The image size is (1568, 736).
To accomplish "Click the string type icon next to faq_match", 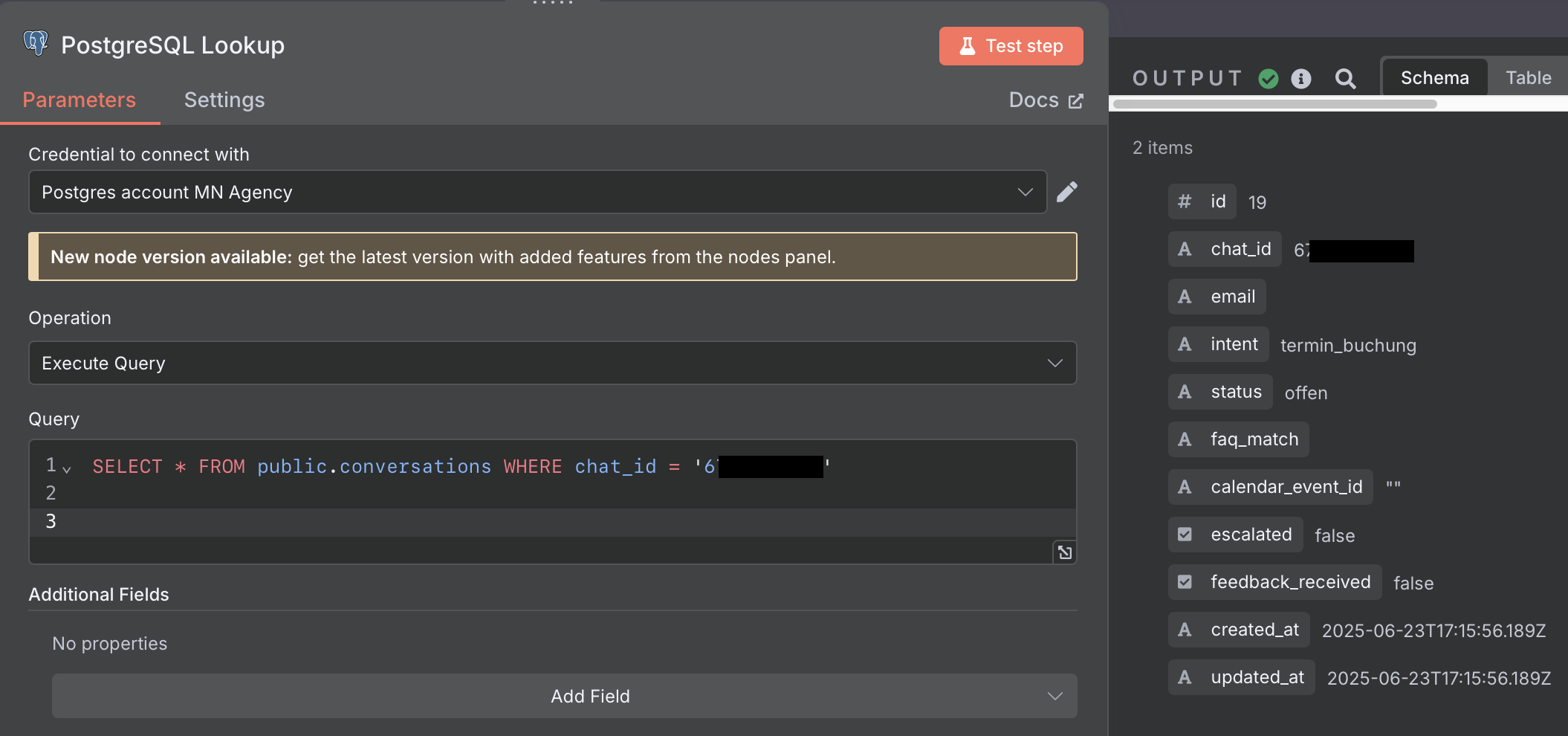I will point(1185,439).
